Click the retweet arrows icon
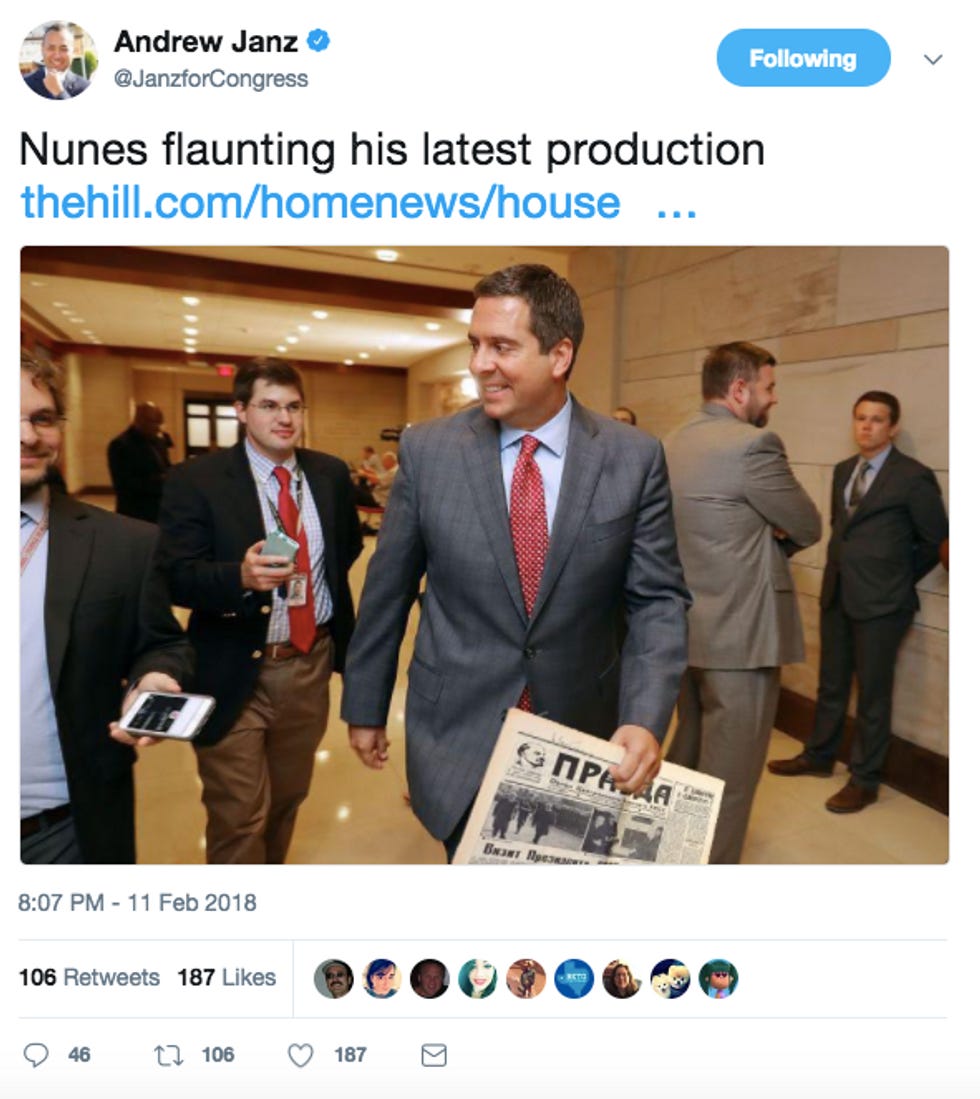Viewport: 980px width, 1099px height. (168, 1055)
